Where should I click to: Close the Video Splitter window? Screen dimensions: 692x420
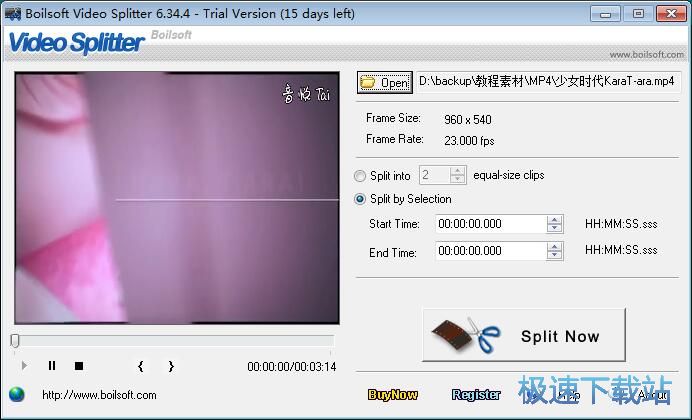pyautogui.click(x=671, y=14)
